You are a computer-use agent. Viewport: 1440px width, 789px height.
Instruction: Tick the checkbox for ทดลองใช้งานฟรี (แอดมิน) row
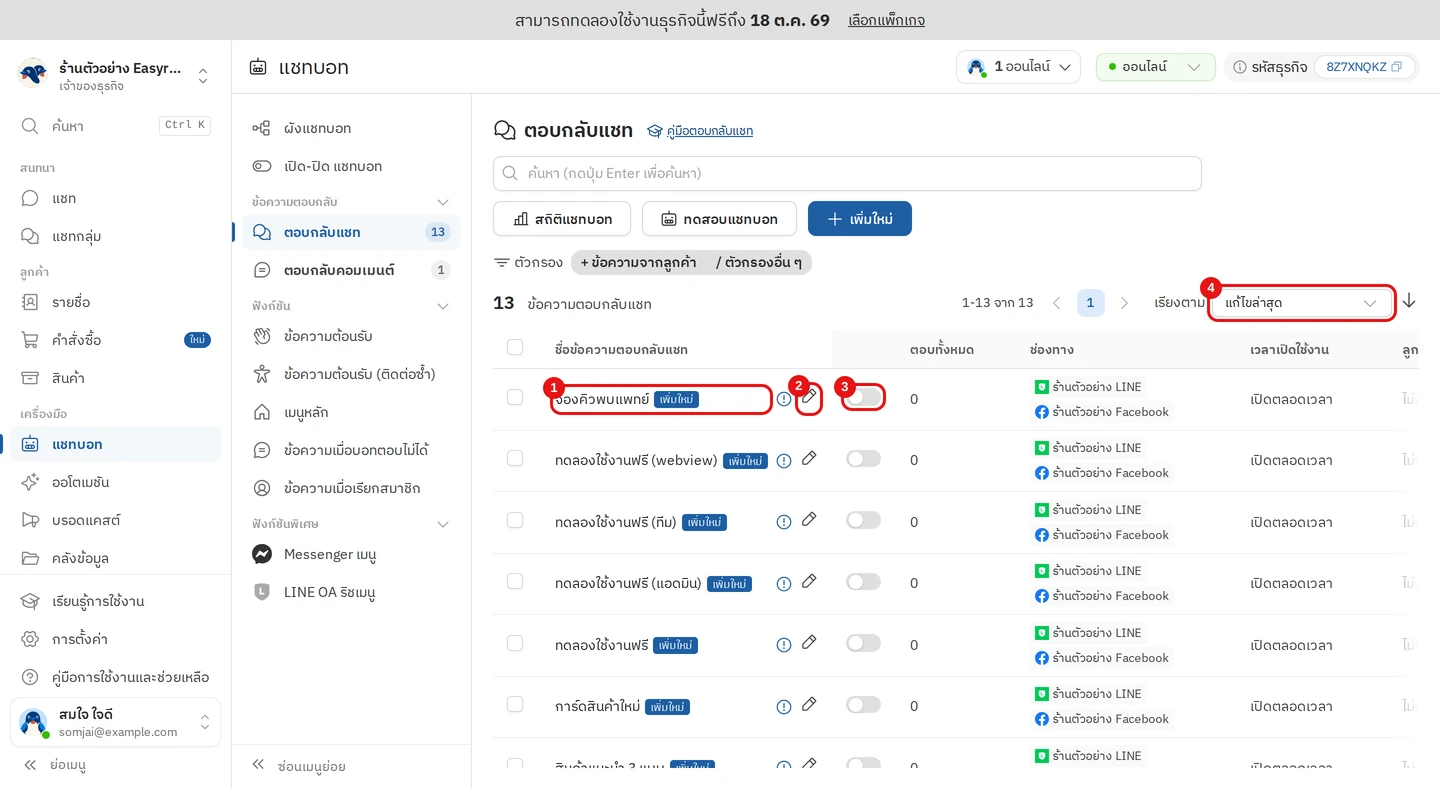pos(515,582)
